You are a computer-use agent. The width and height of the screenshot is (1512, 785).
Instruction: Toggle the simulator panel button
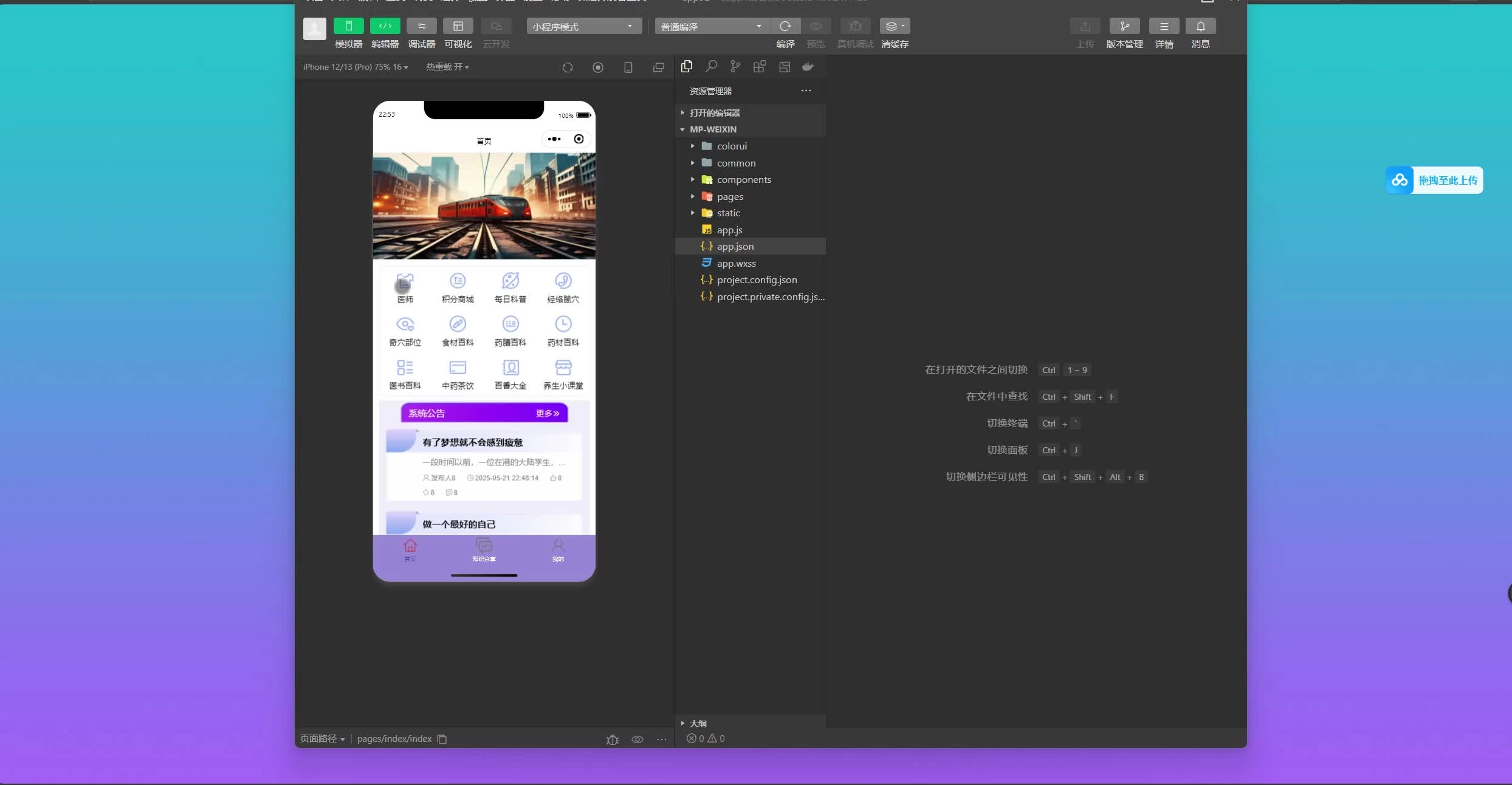[348, 26]
